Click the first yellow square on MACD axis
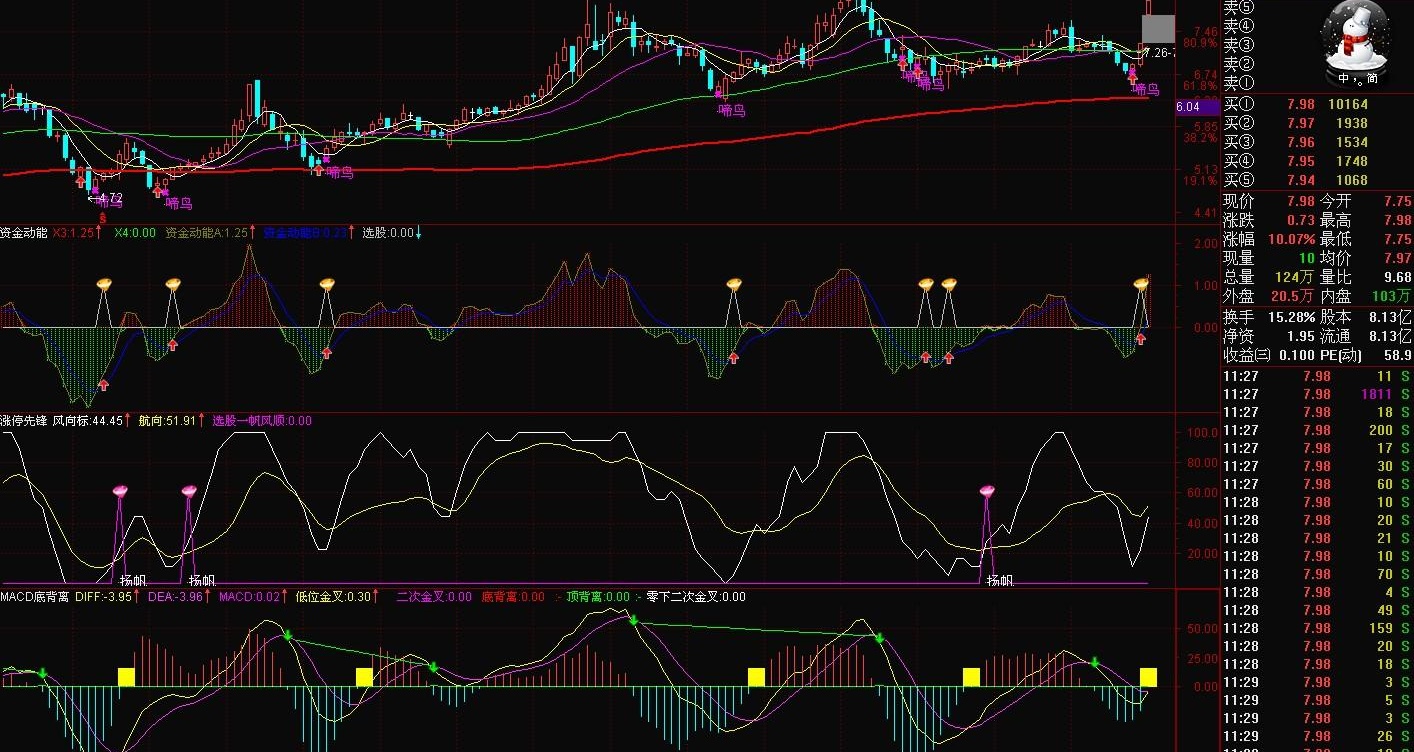This screenshot has width=1414, height=752. coord(126,677)
